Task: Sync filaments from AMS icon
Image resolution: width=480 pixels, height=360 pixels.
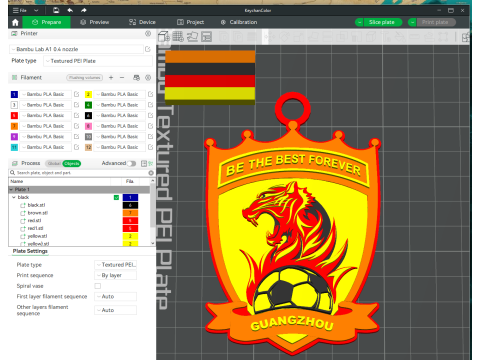Action: click(136, 78)
